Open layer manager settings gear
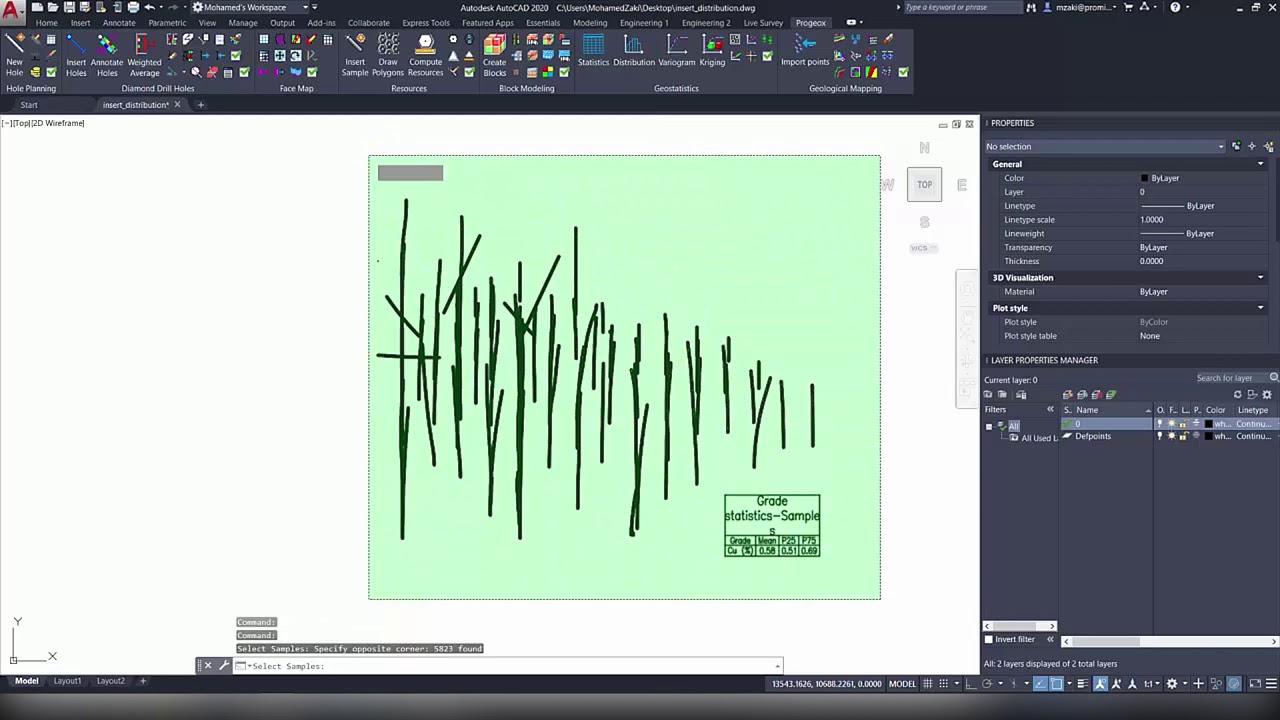 pos(1268,395)
